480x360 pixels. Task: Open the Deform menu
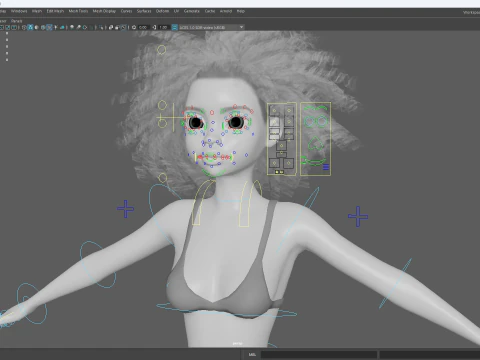pyautogui.click(x=163, y=11)
